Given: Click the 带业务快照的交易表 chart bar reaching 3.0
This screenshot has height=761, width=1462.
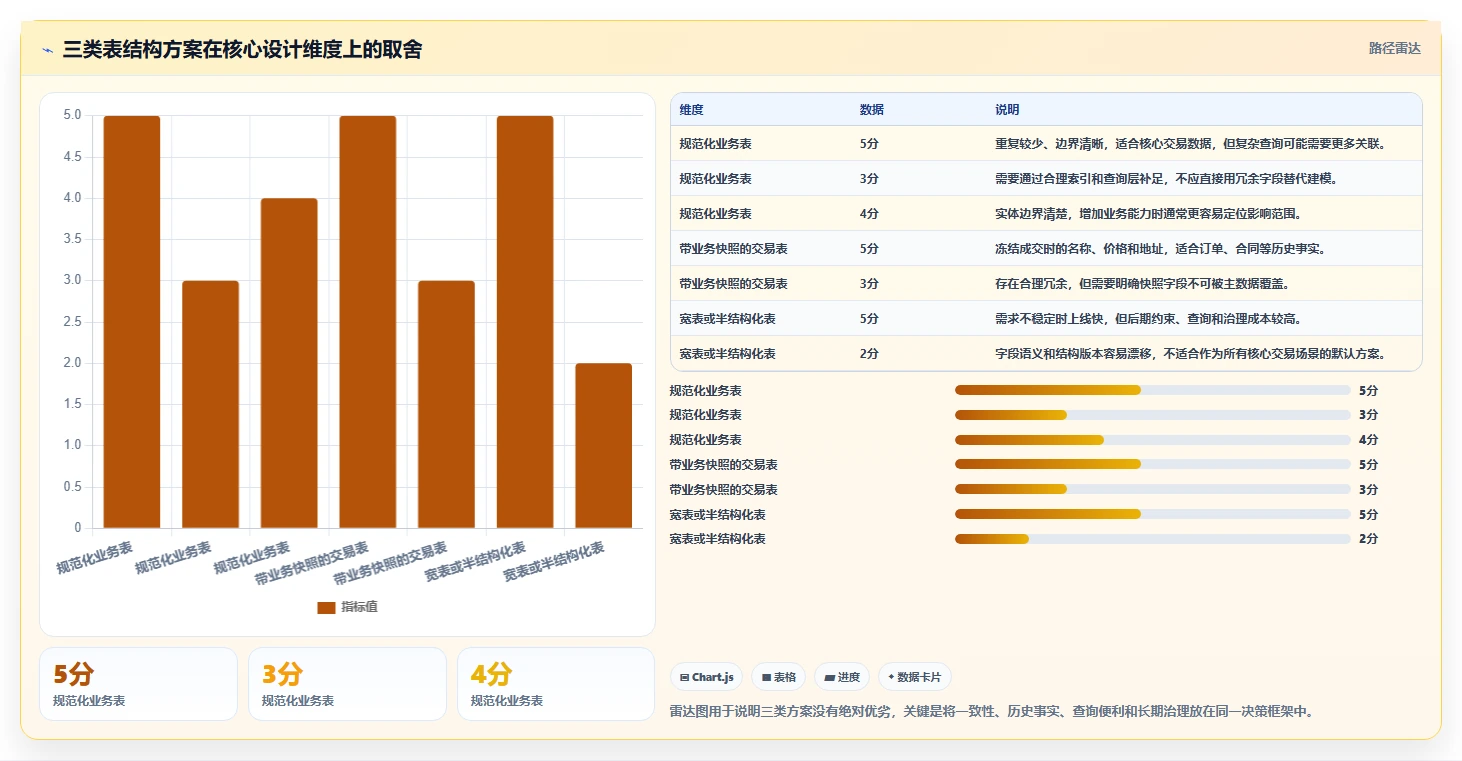Looking at the screenshot, I should click(446, 404).
